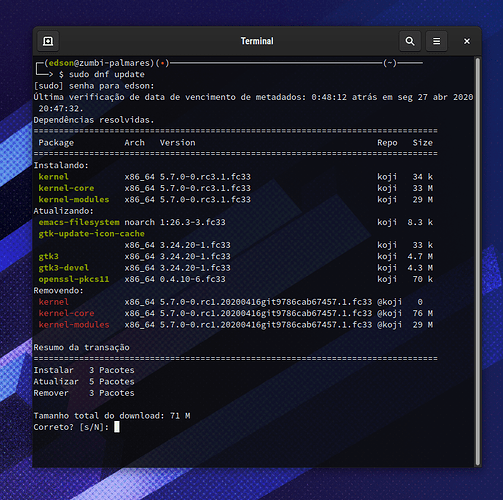Image resolution: width=503 pixels, height=500 pixels.
Task: Click the red kernel-modules entry under Removendo
Action: pos(74,325)
